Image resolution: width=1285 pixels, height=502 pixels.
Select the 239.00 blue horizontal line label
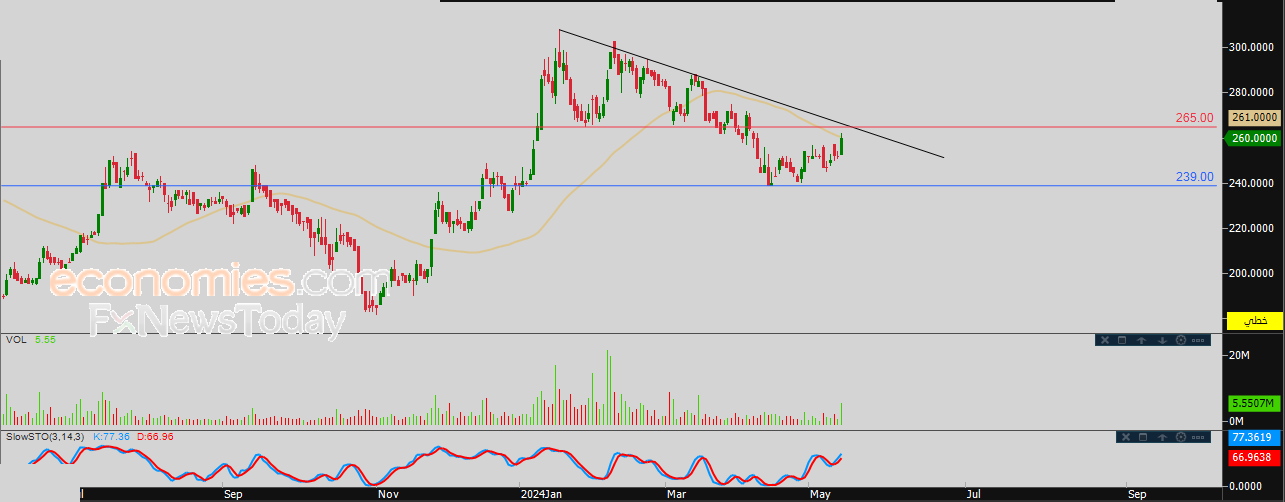1194,177
